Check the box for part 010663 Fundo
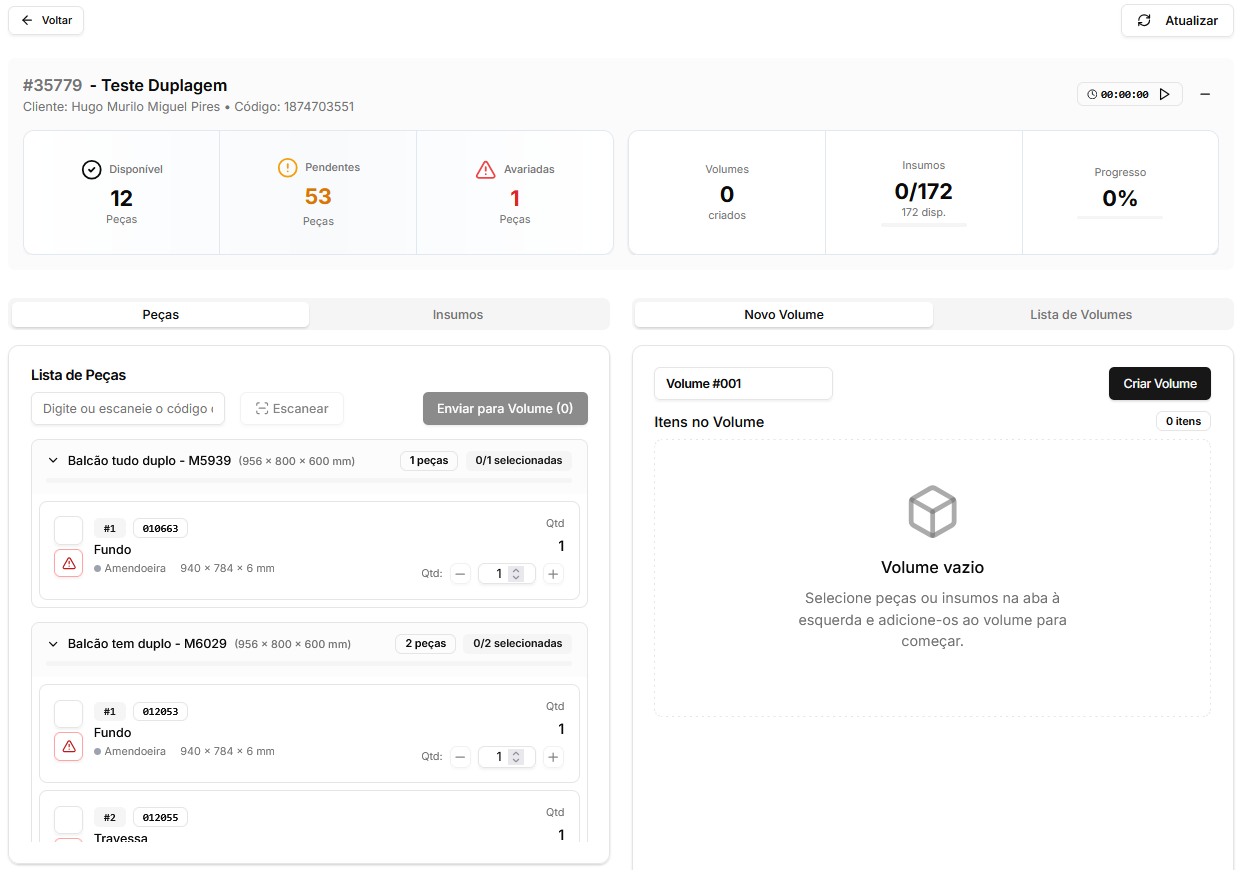This screenshot has height=870, width=1255. pyautogui.click(x=69, y=530)
